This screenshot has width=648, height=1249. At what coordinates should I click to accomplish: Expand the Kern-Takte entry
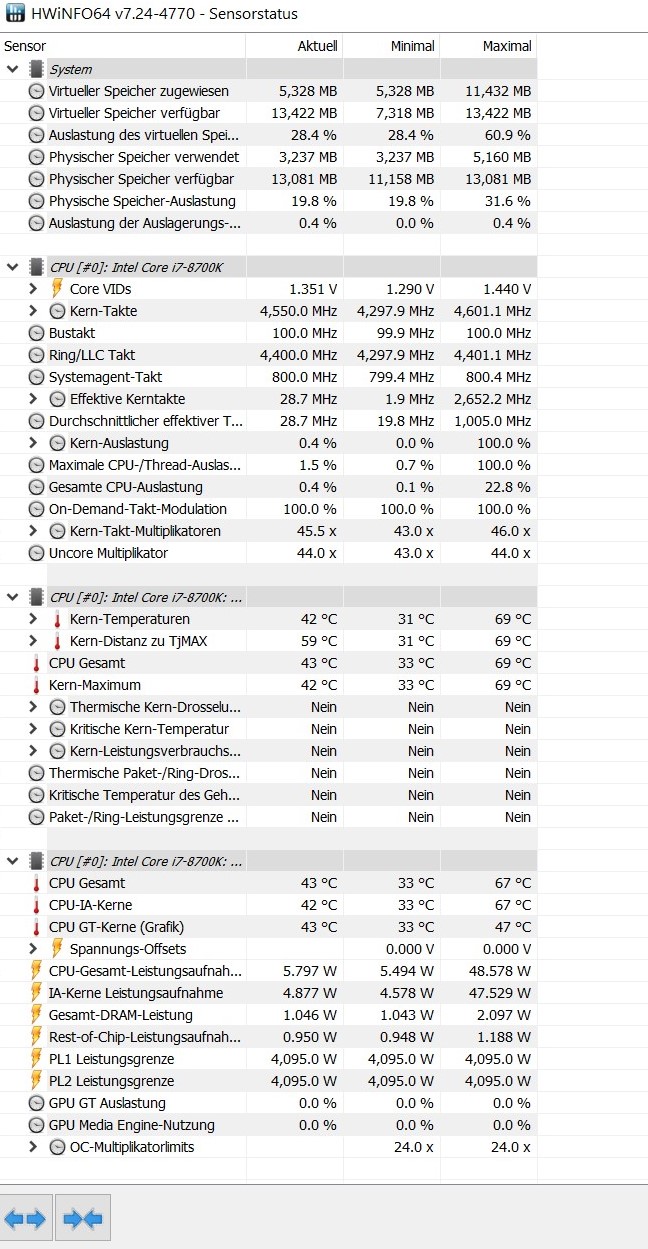[33, 311]
